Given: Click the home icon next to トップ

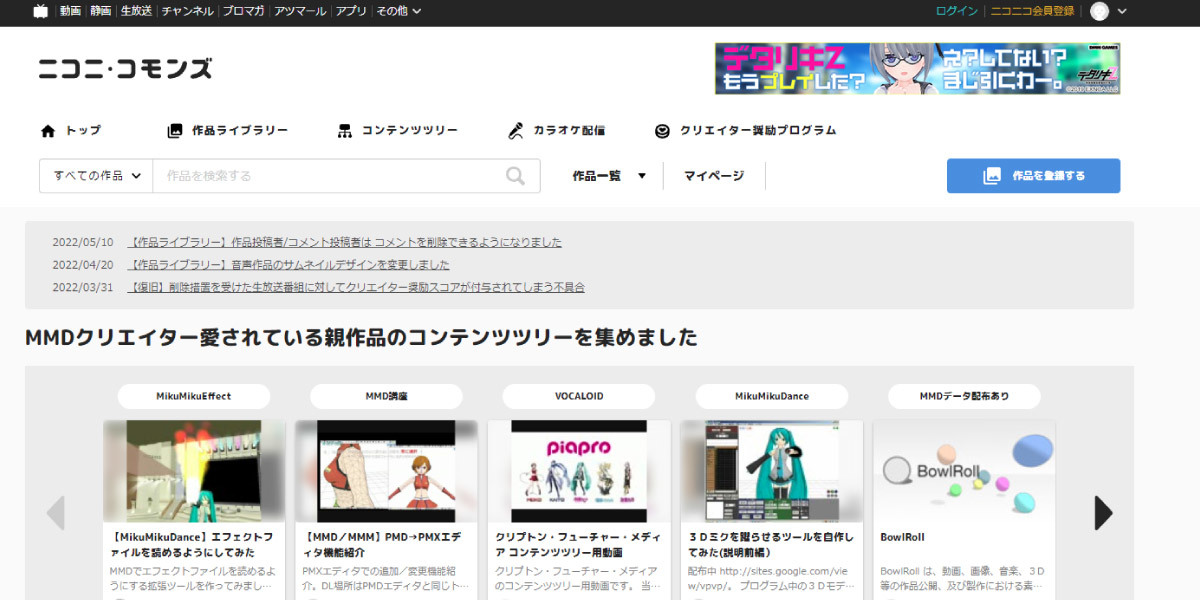Looking at the screenshot, I should click(48, 131).
